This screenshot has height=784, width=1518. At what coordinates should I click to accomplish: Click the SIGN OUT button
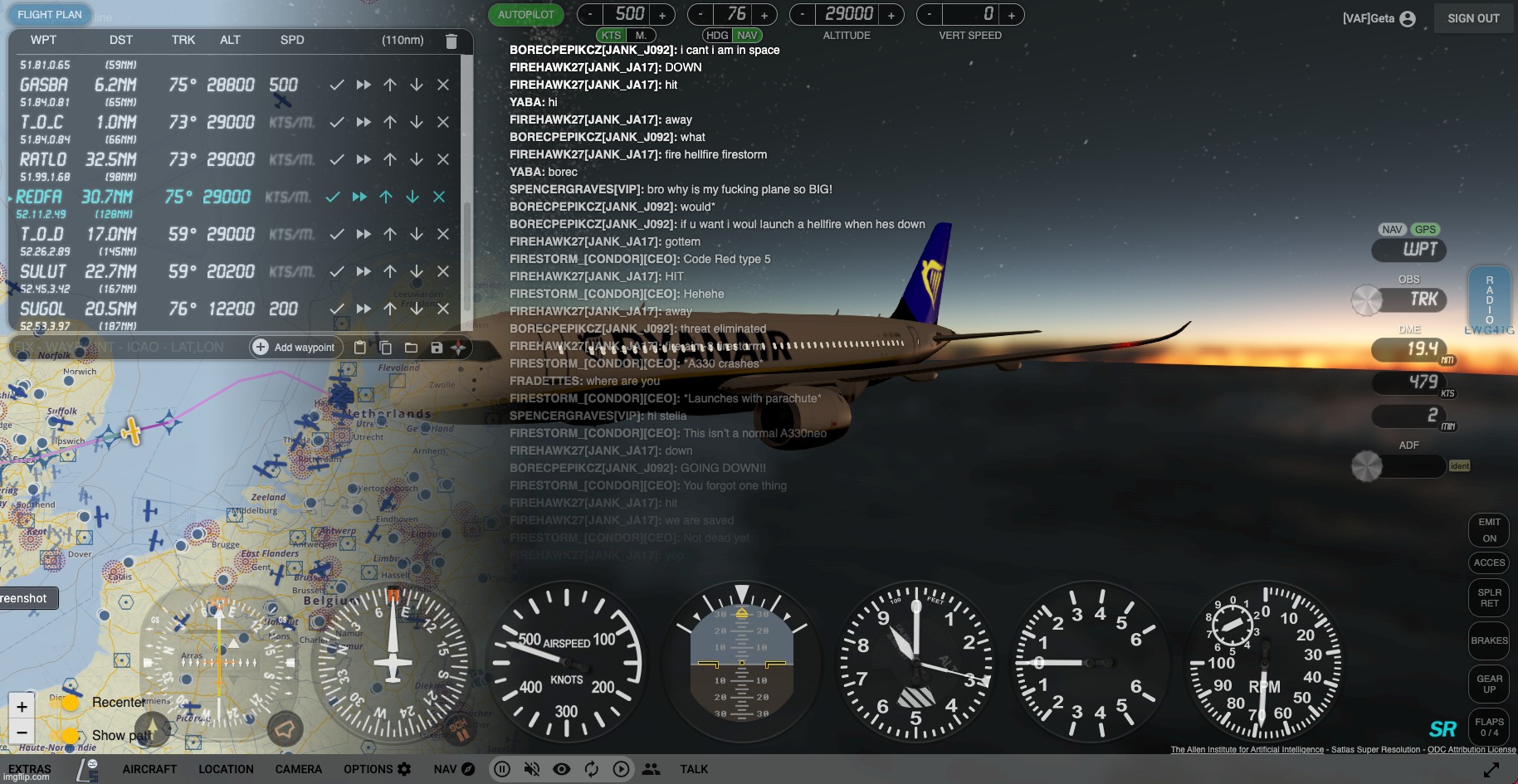pos(1473,18)
